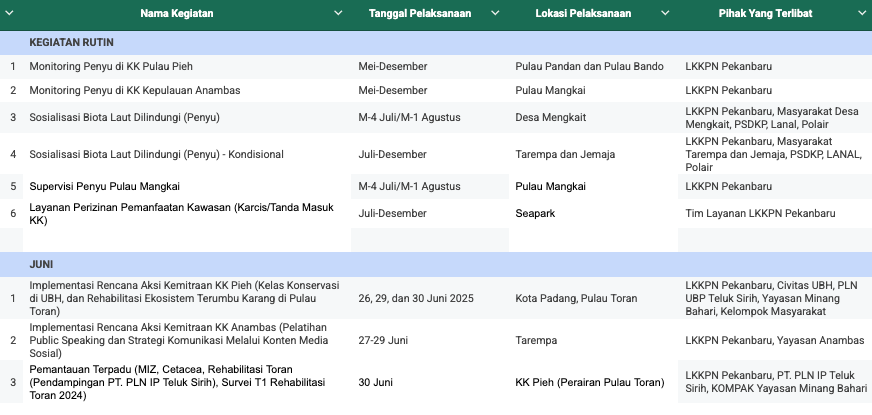Click the Layanan Perizinan Pemanfaatan Kawasan cell
The image size is (872, 415).
point(187,214)
